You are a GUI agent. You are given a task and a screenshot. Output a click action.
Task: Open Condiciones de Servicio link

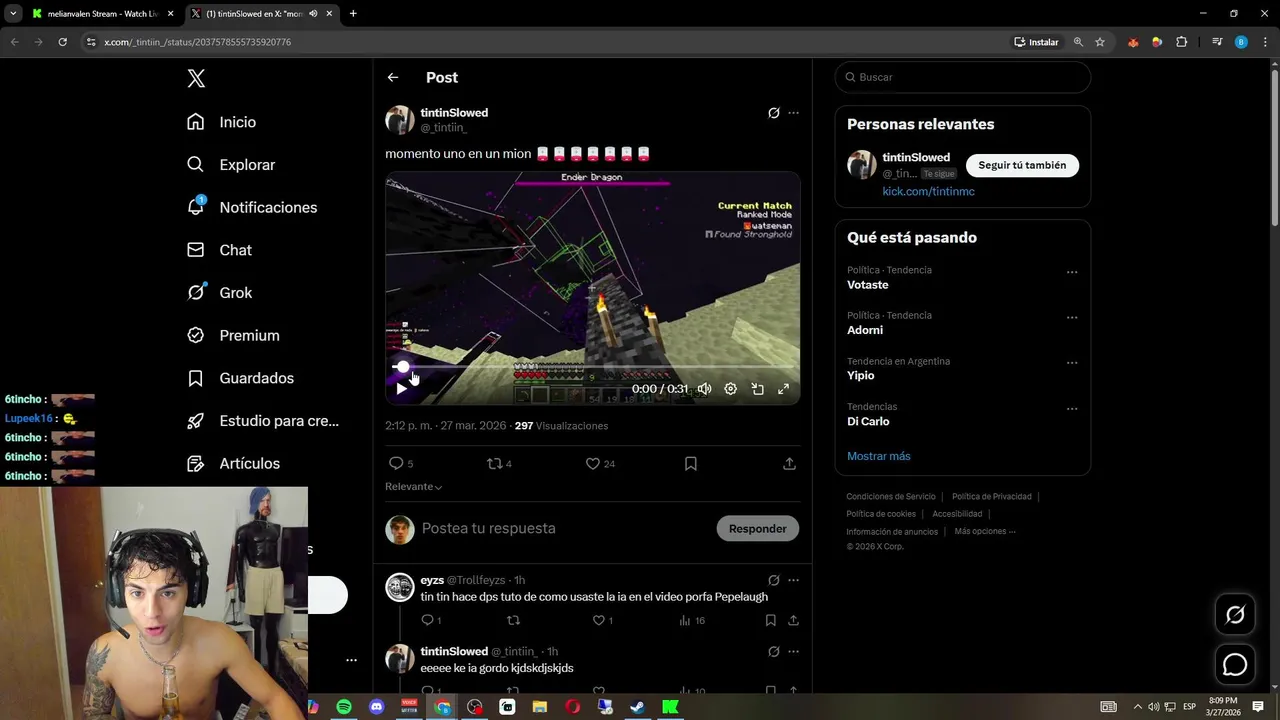891,496
